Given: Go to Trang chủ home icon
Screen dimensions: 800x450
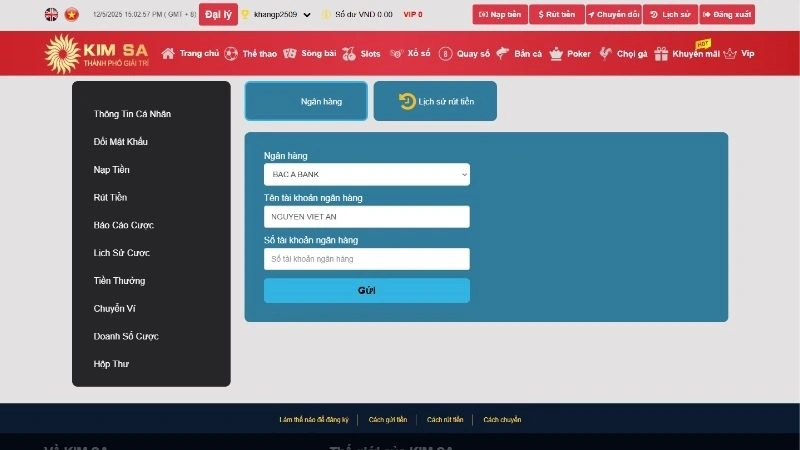Looking at the screenshot, I should click(168, 53).
